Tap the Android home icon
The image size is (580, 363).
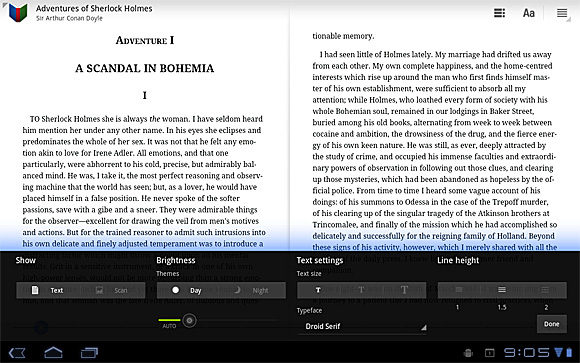[x=53, y=353]
